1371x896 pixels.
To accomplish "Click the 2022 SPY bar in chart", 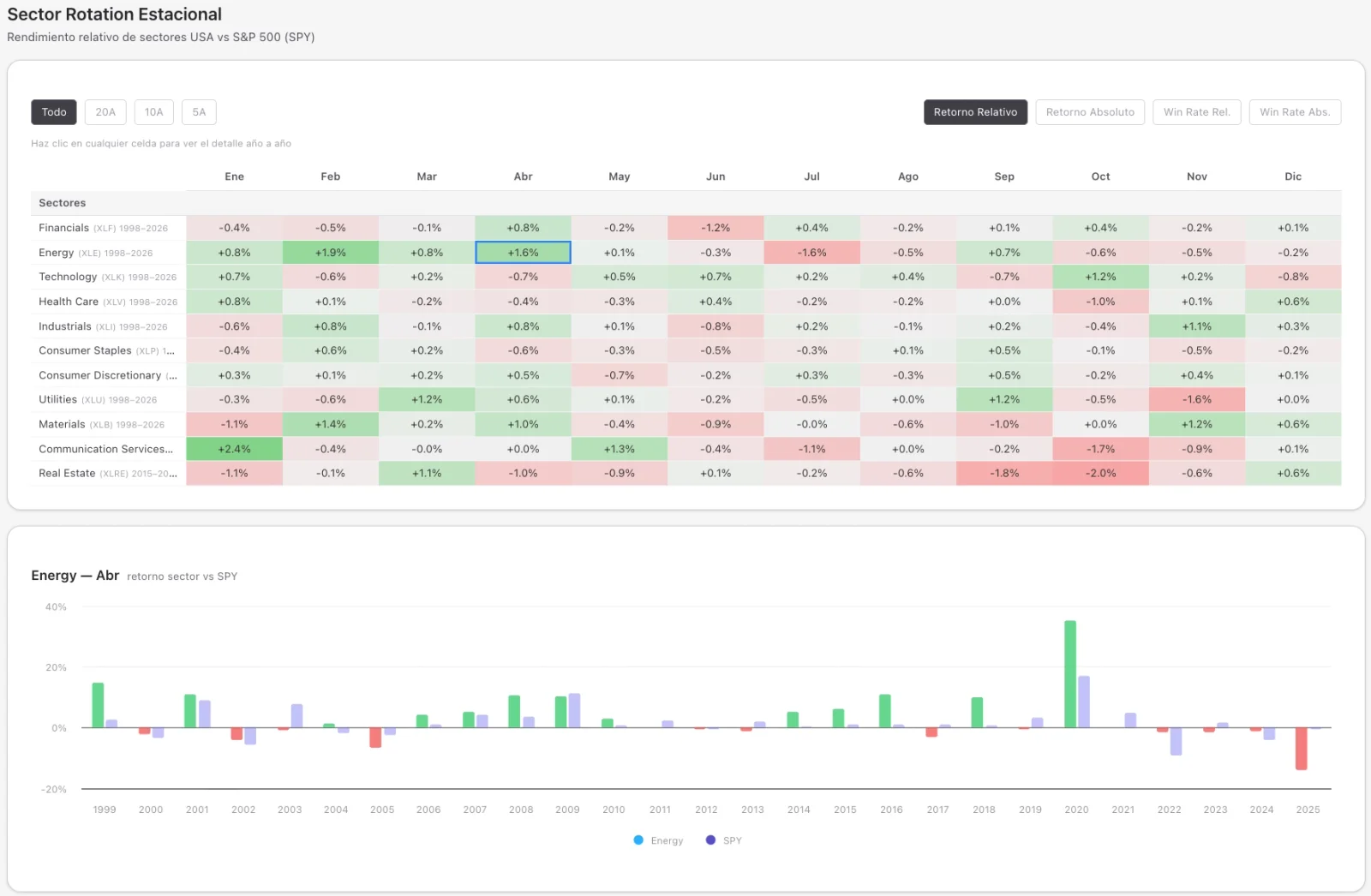I will (x=1176, y=742).
